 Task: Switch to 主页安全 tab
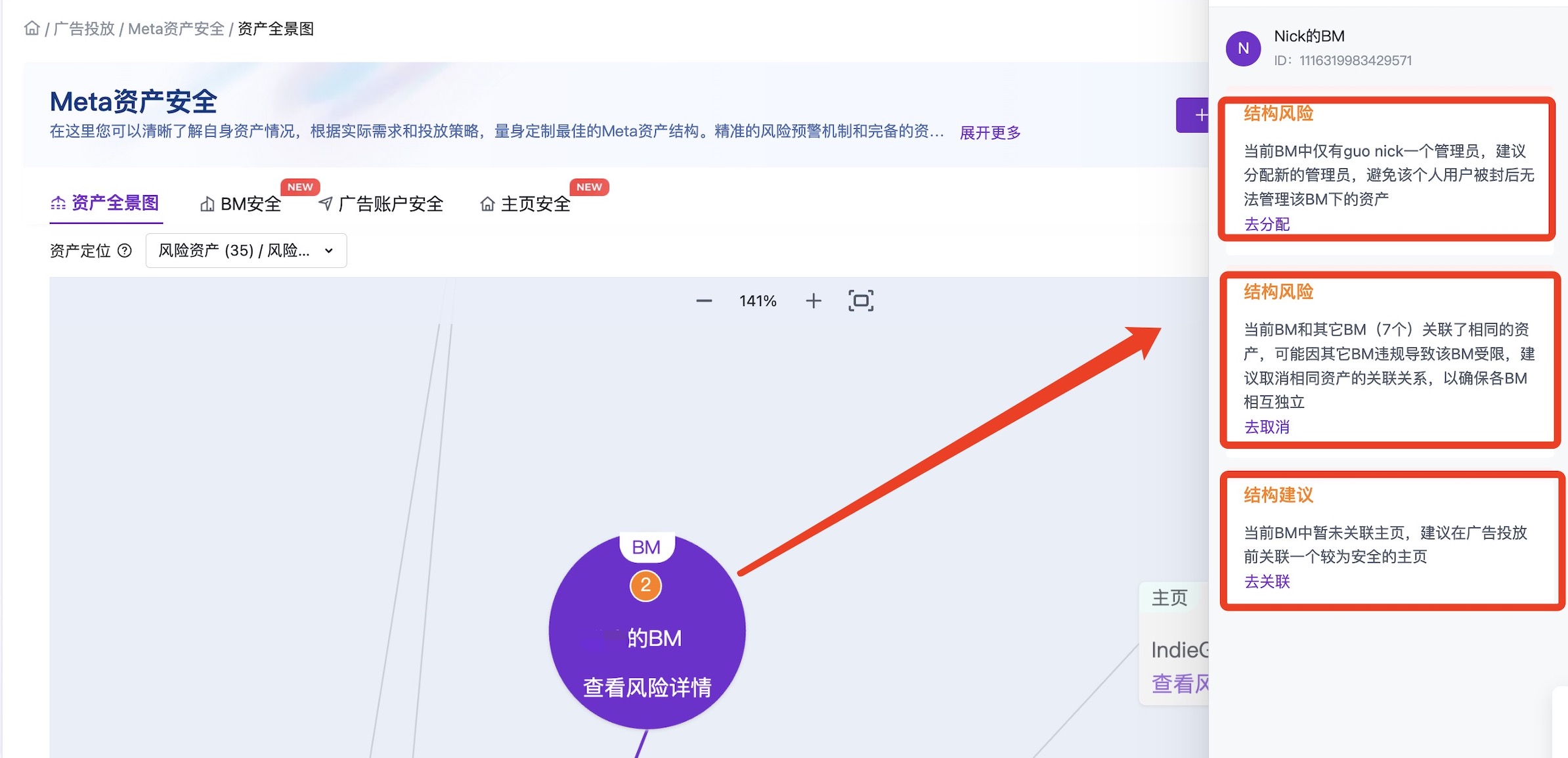(525, 204)
